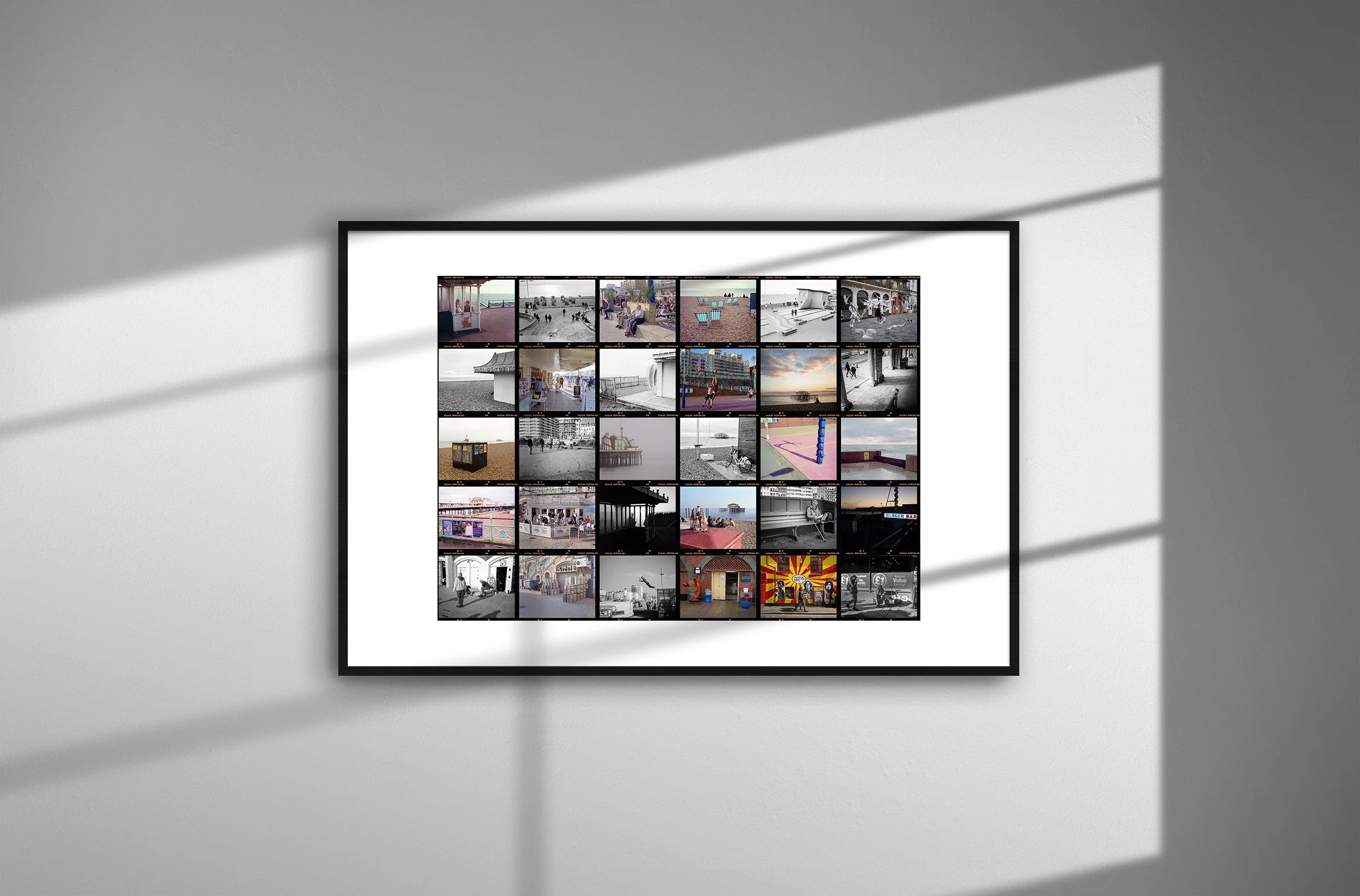Click the seagulls flying in street photo
The width and height of the screenshot is (1360, 896).
pos(879,311)
